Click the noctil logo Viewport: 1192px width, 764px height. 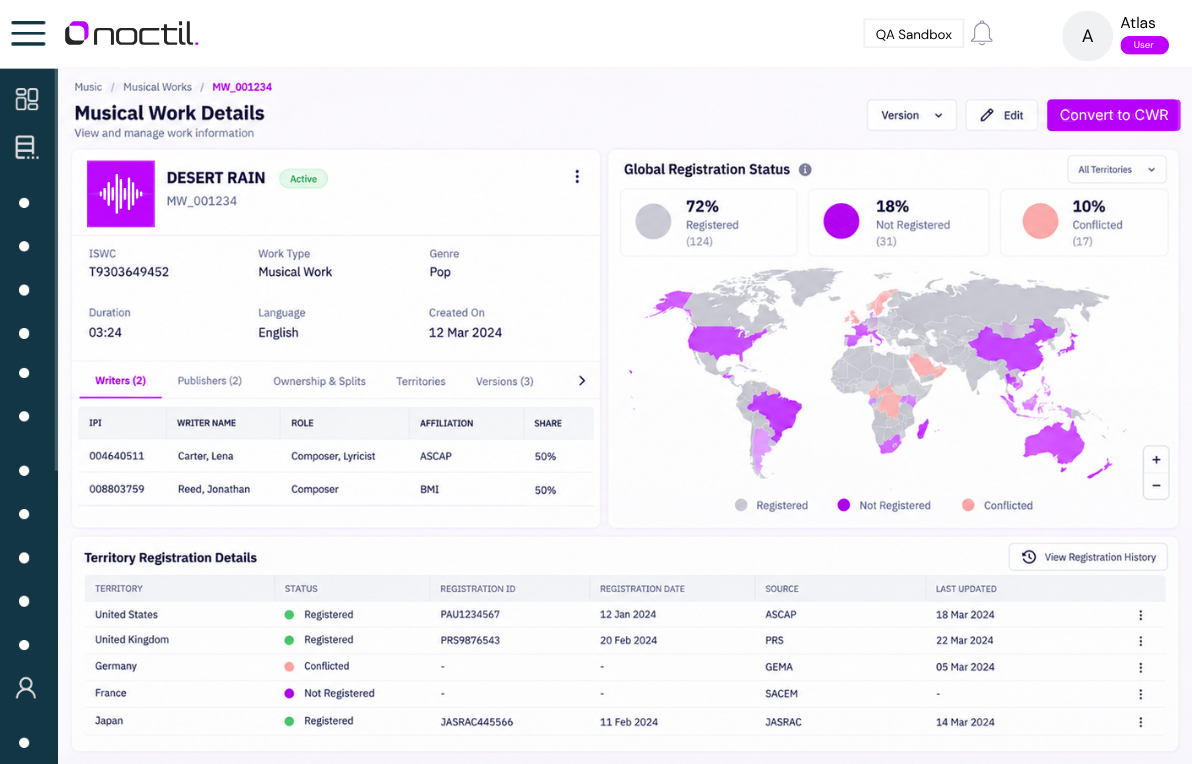pyautogui.click(x=132, y=33)
